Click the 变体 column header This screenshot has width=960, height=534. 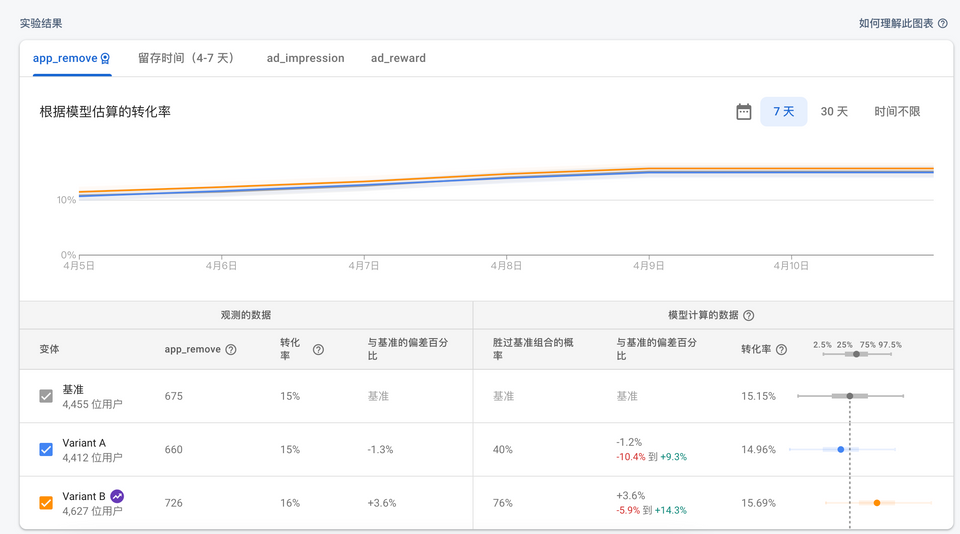[49, 349]
